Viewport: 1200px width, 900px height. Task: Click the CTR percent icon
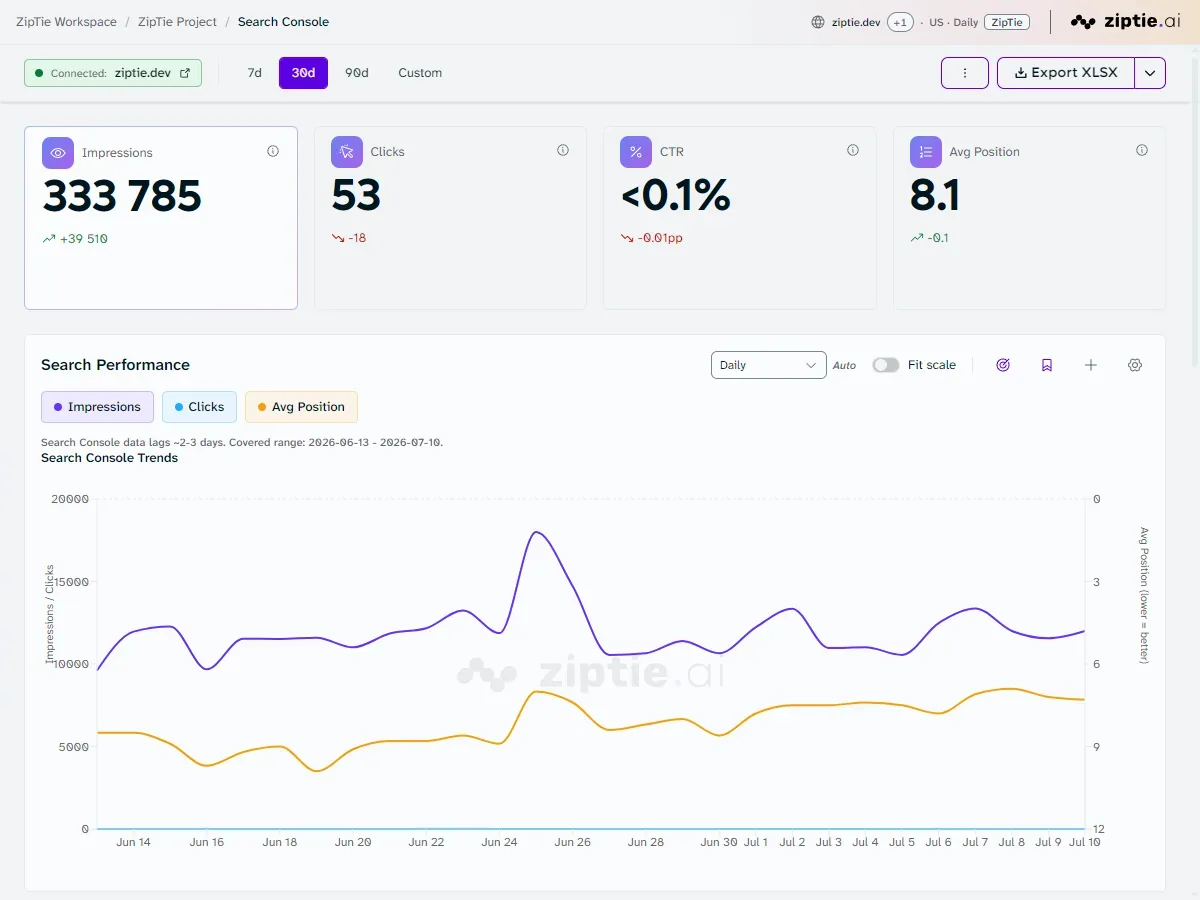(636, 152)
